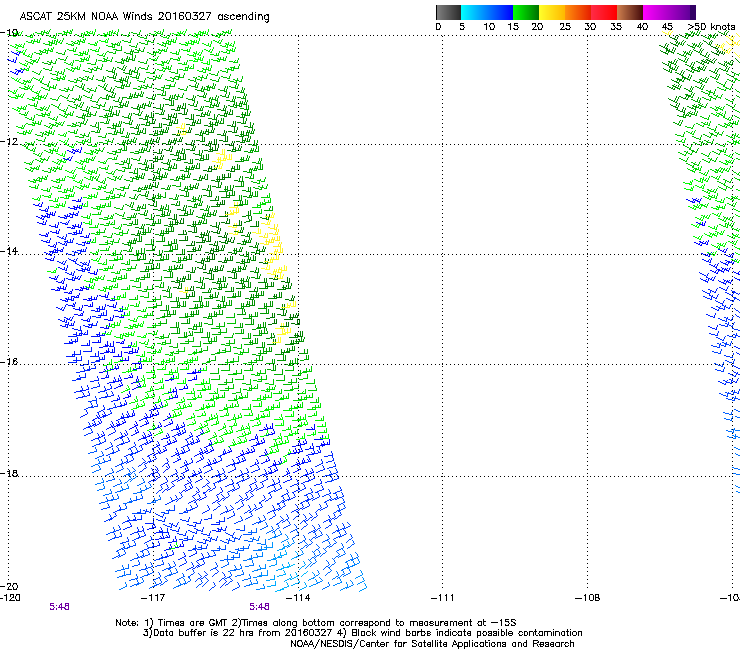
Task: Click the 5:48 time label beside longitude -114
Action: (x=260, y=607)
